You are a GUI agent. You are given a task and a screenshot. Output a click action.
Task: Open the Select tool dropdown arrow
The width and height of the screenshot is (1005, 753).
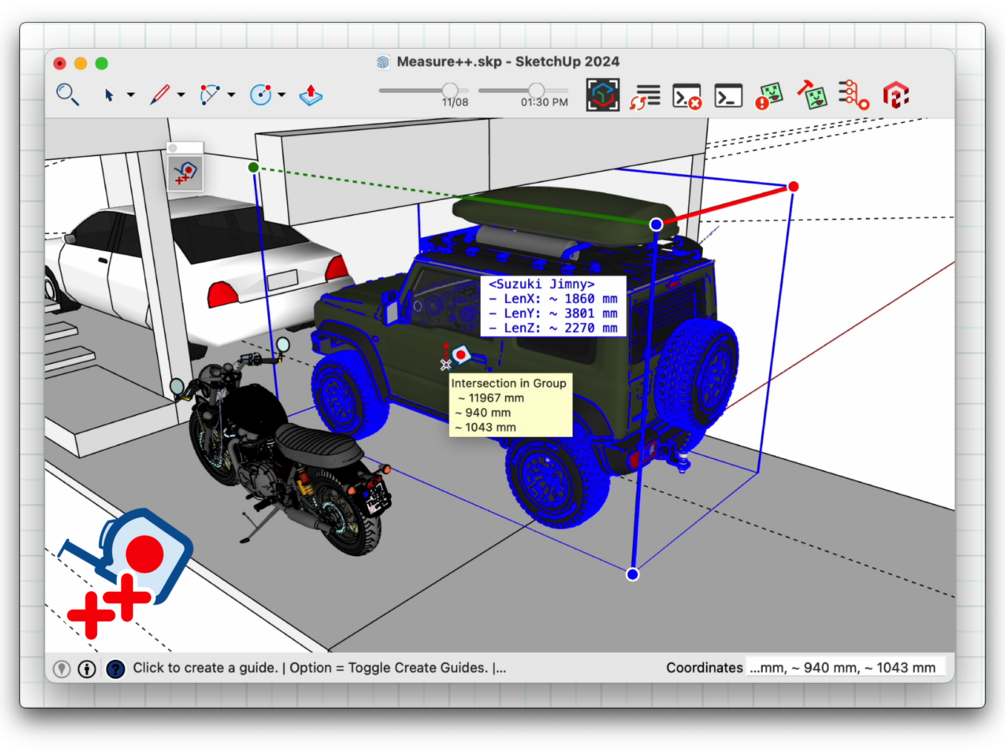pyautogui.click(x=131, y=95)
